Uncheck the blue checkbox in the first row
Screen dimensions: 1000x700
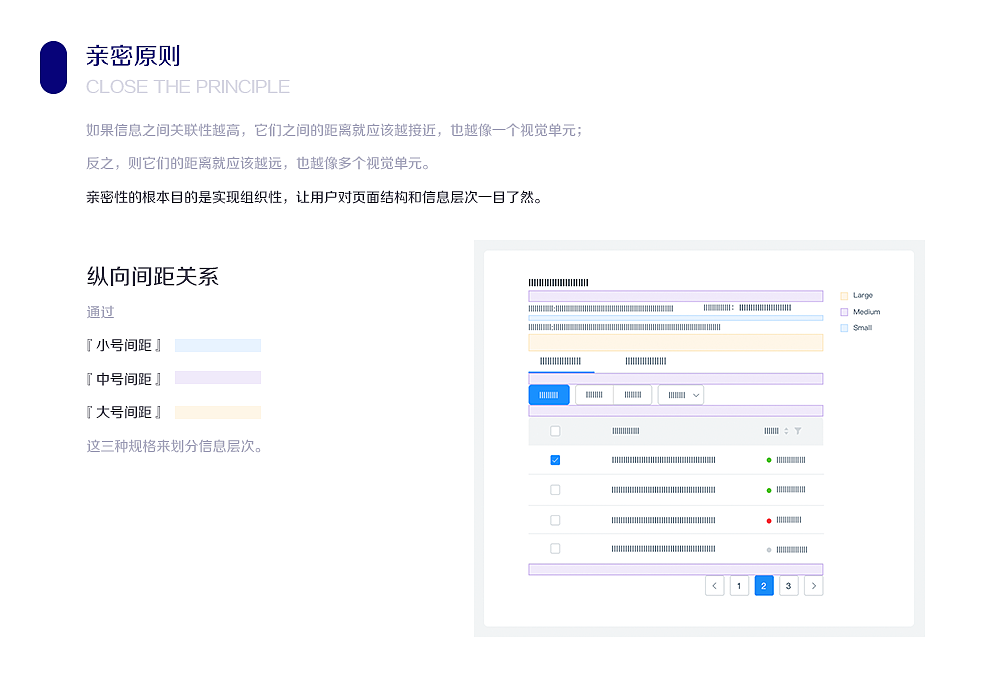pyautogui.click(x=555, y=460)
